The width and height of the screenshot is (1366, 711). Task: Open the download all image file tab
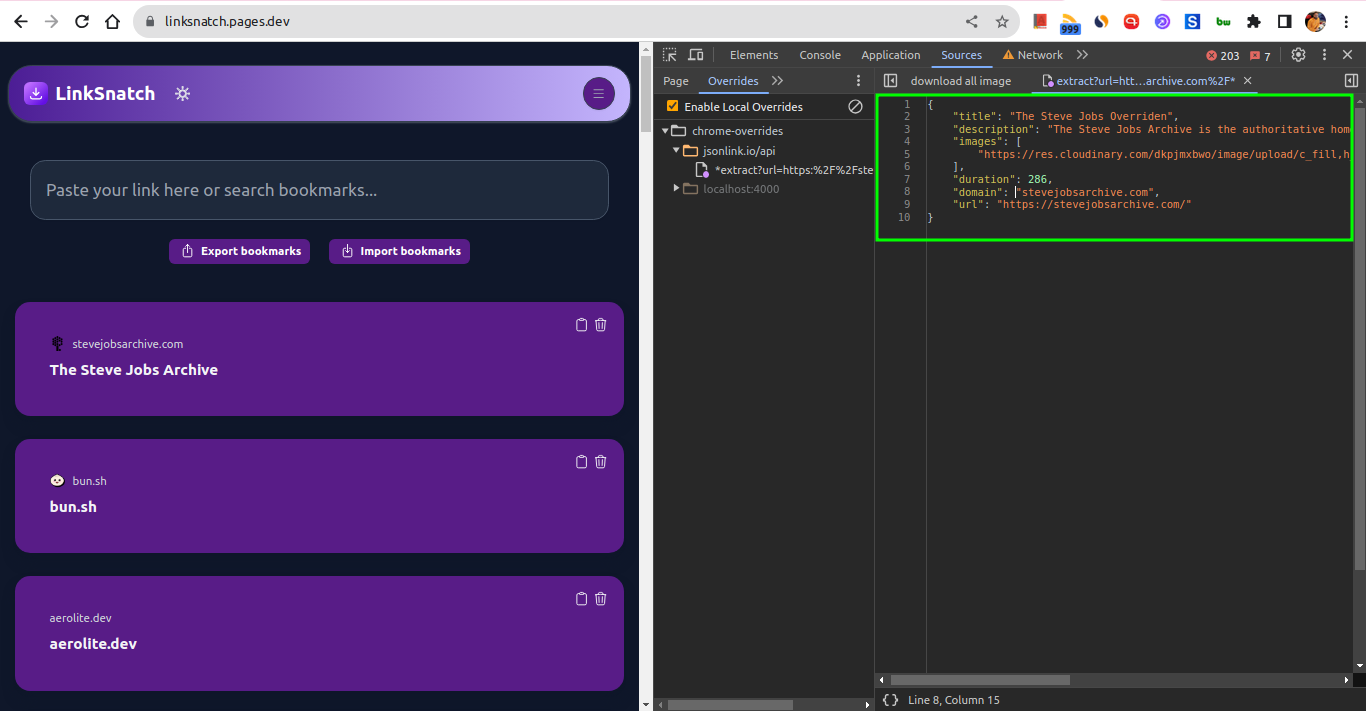tap(960, 81)
